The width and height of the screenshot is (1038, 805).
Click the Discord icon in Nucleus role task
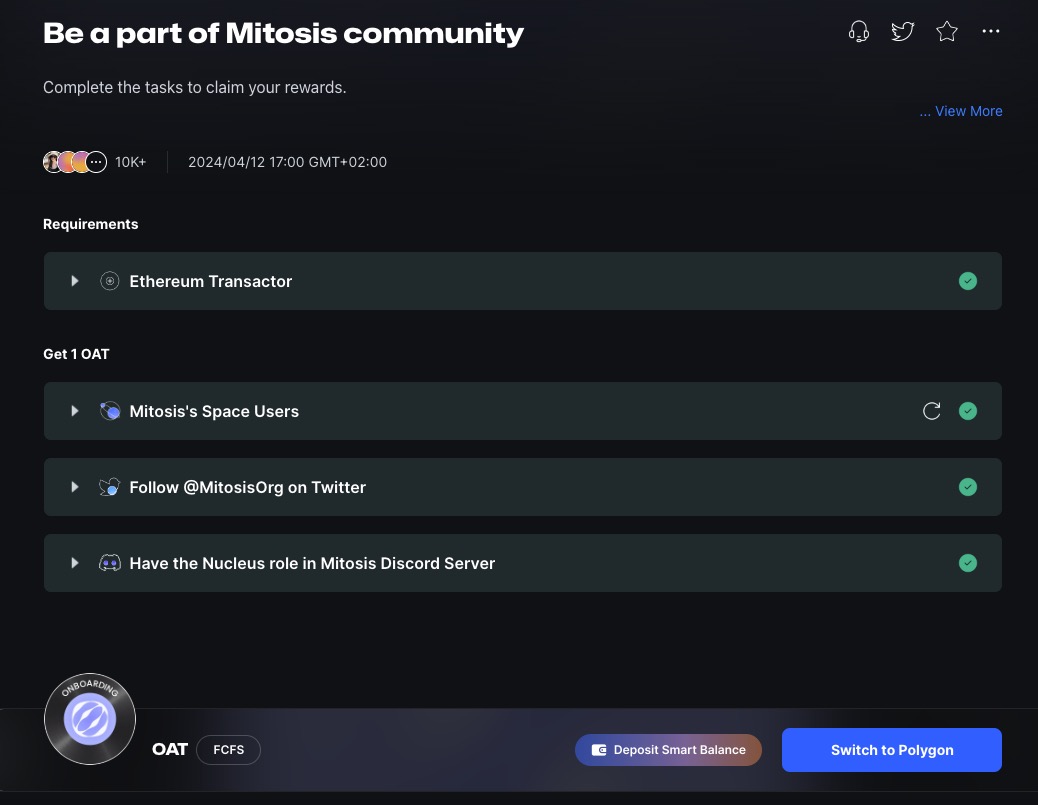tap(110, 563)
